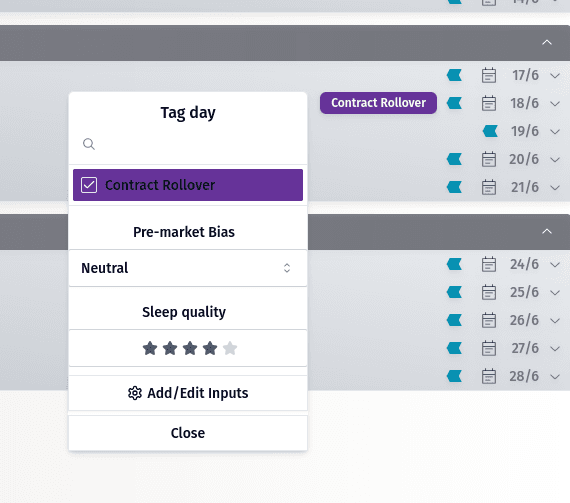The height and width of the screenshot is (503, 570).
Task: Close the Tag day popup
Action: point(188,433)
